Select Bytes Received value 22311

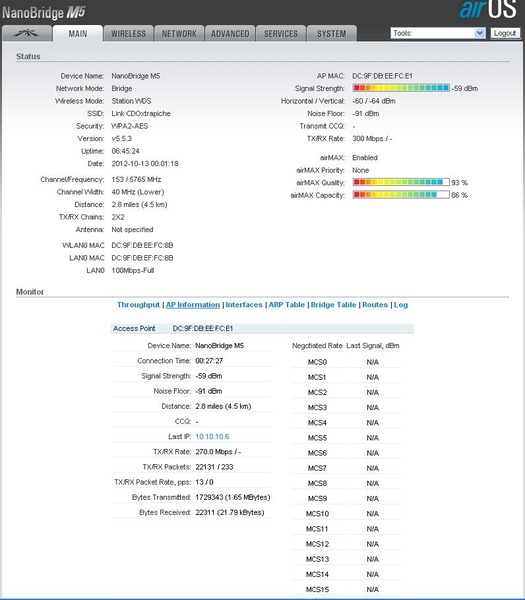point(230,512)
